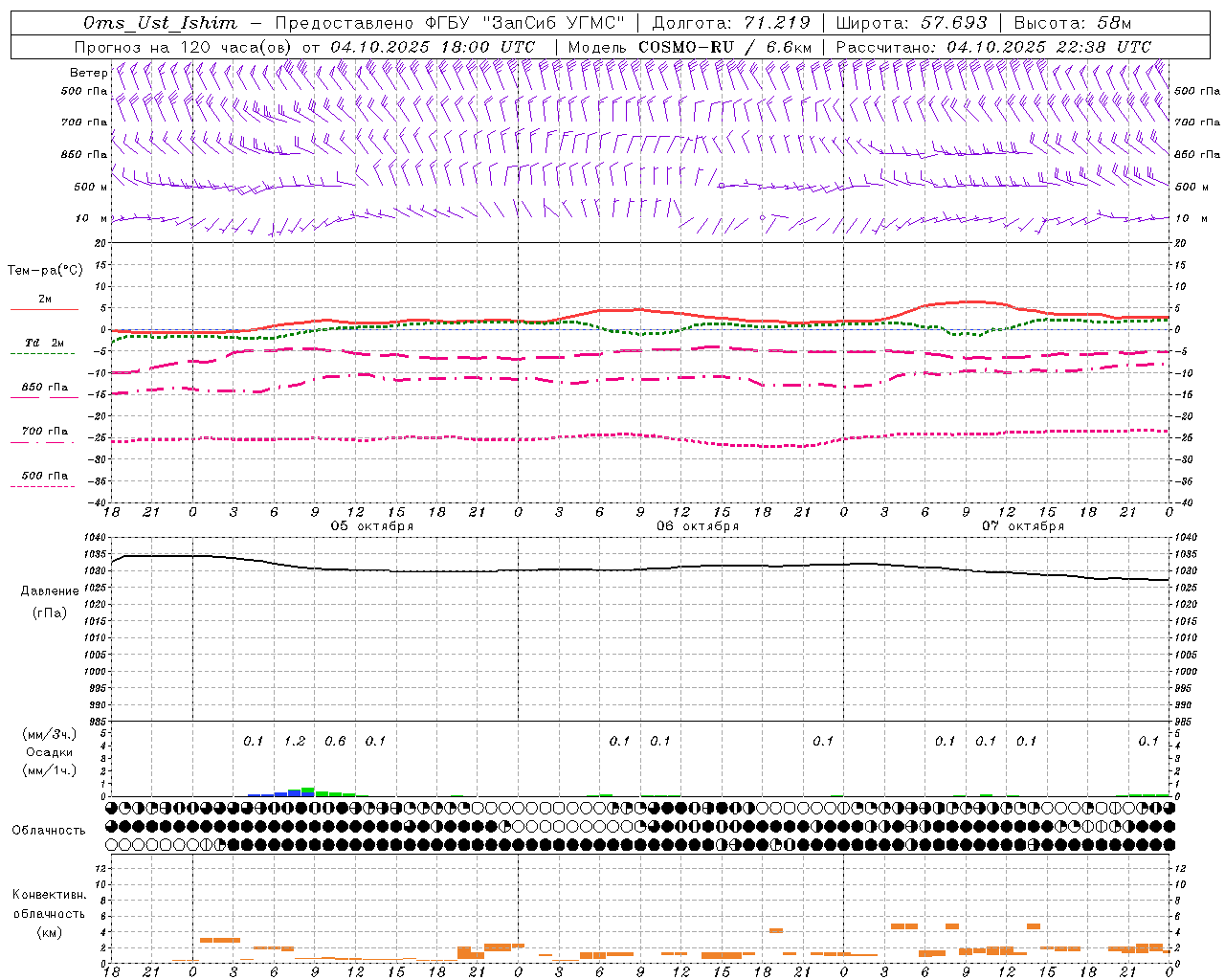Viewport: 1225px width, 980px height.
Task: Click forecast start time "04.10.2025 18:00 UTC"
Action: (433, 47)
